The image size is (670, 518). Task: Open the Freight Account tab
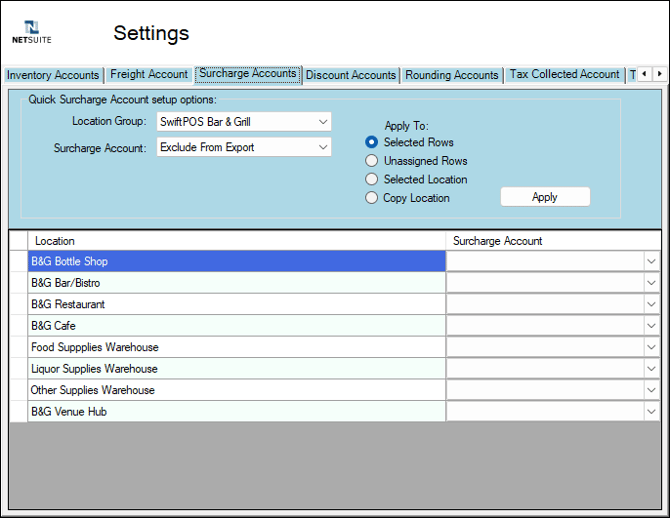coord(149,74)
